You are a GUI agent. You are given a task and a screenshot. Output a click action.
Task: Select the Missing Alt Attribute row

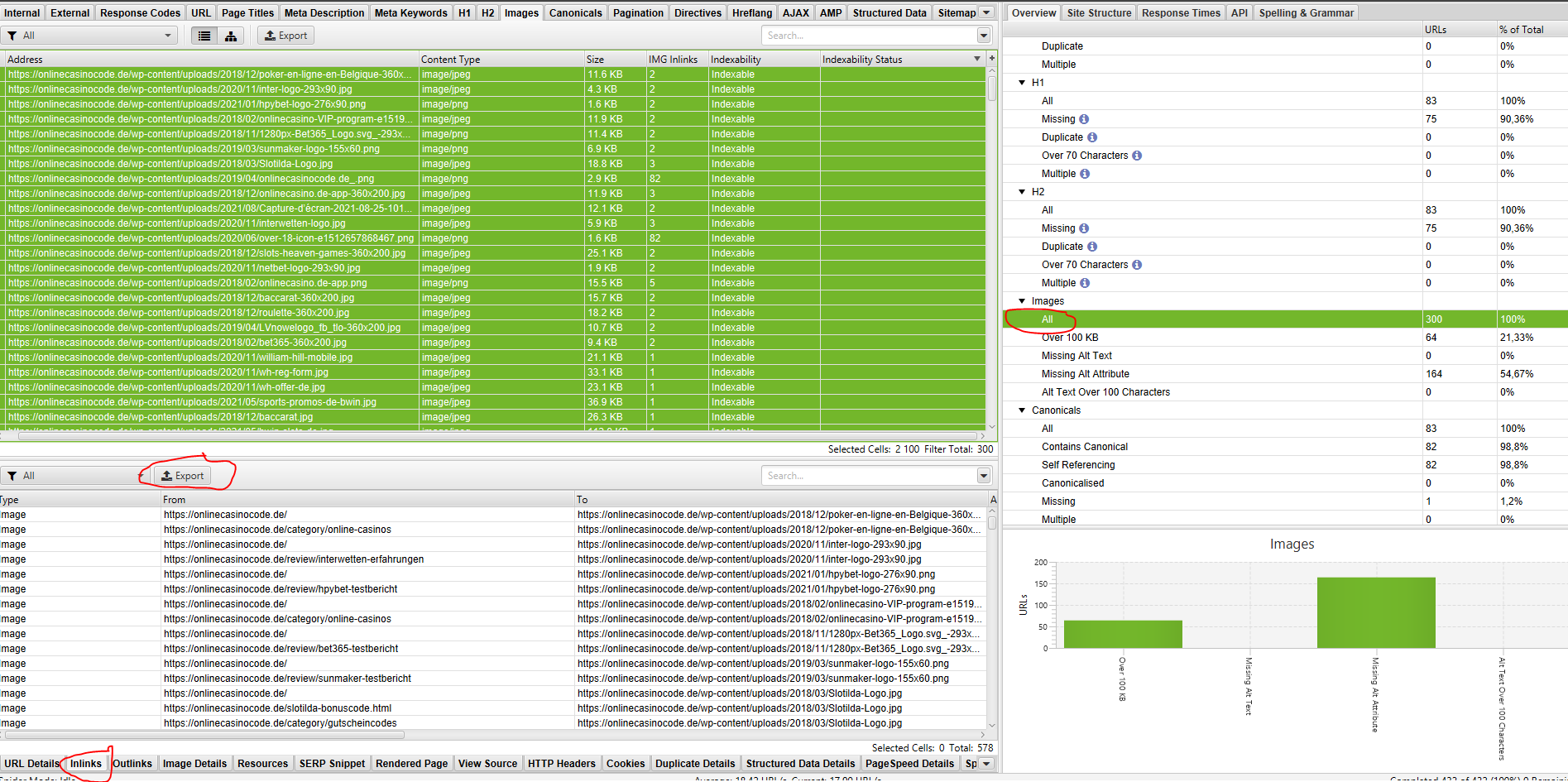click(x=1085, y=374)
